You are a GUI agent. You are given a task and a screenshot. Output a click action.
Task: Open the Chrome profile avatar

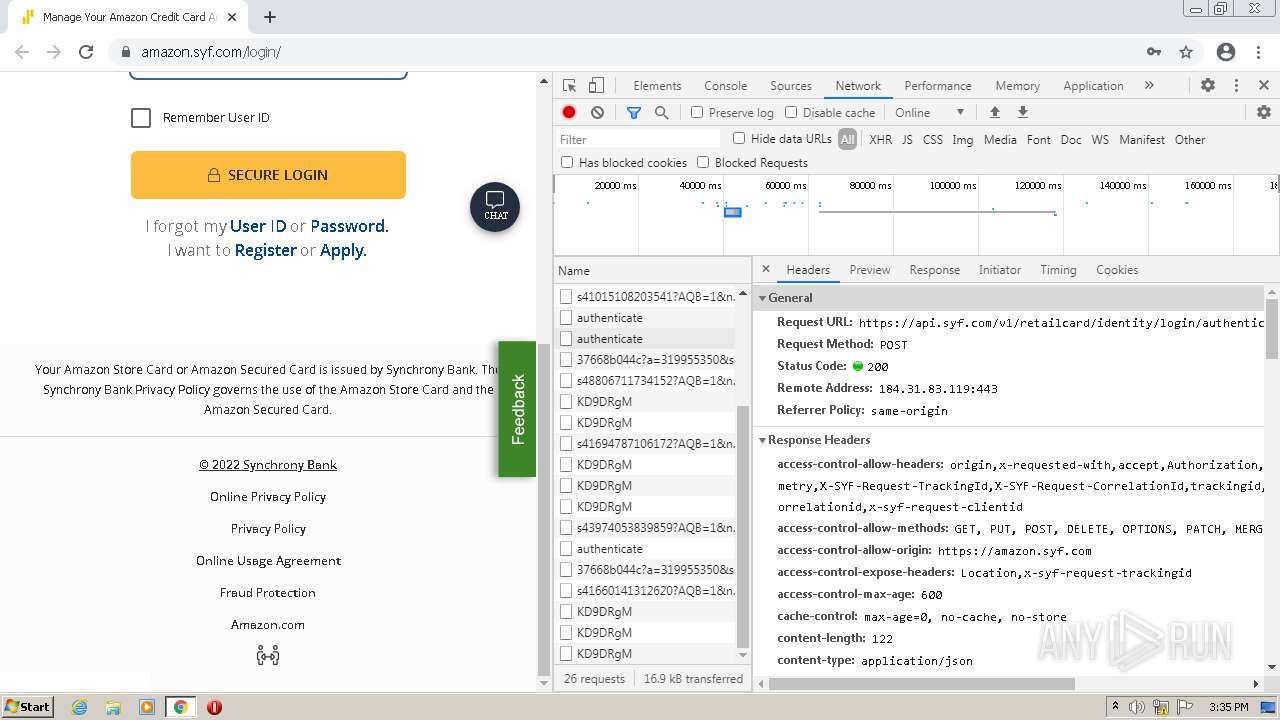[1226, 52]
